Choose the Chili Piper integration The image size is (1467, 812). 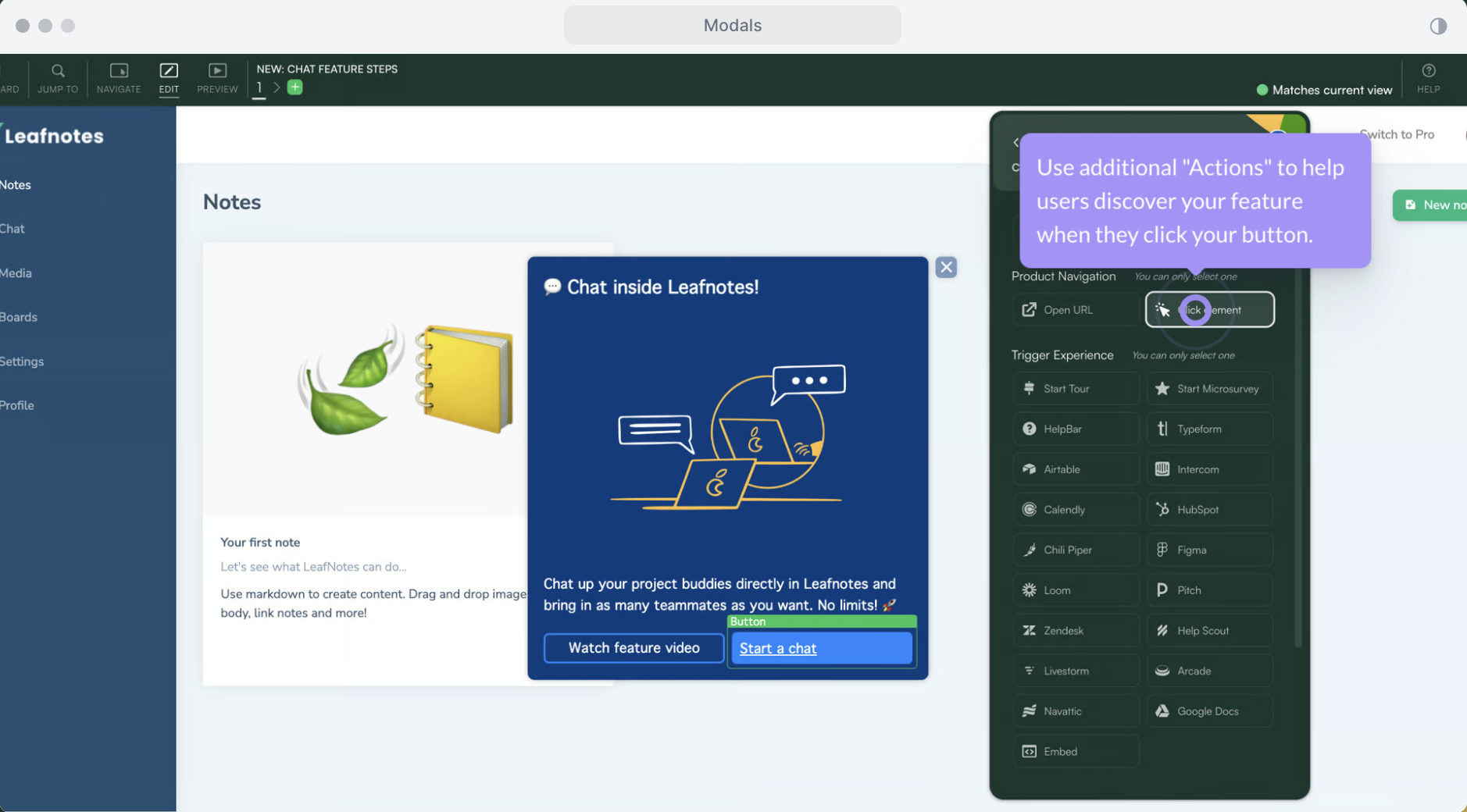[x=1075, y=550]
